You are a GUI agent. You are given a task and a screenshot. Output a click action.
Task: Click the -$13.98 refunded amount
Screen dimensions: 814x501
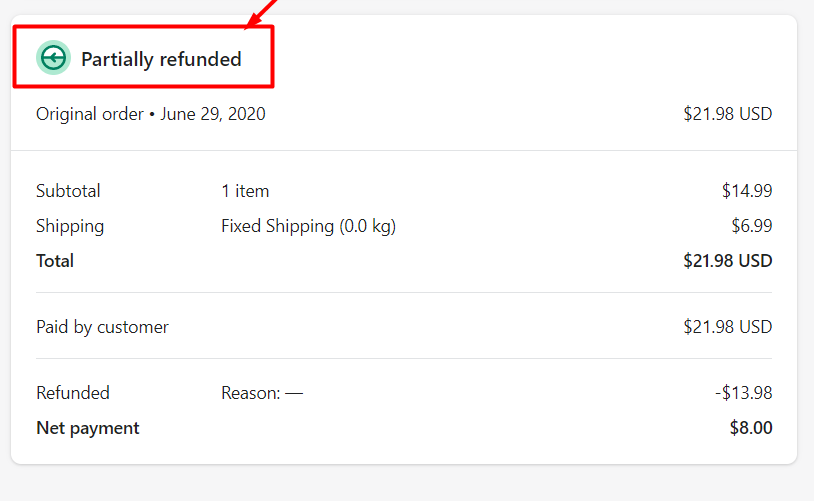743,393
